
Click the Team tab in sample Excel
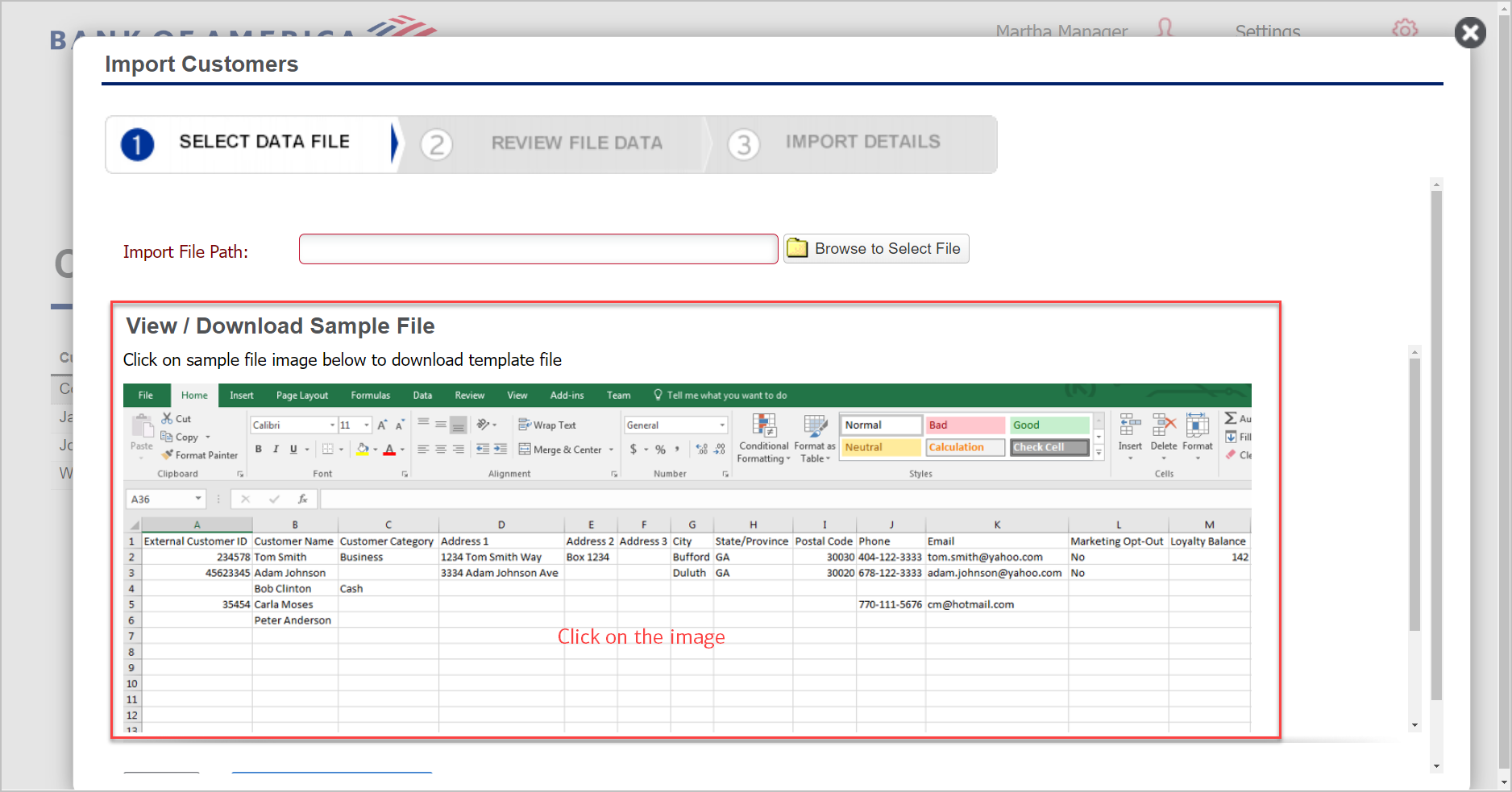(619, 395)
